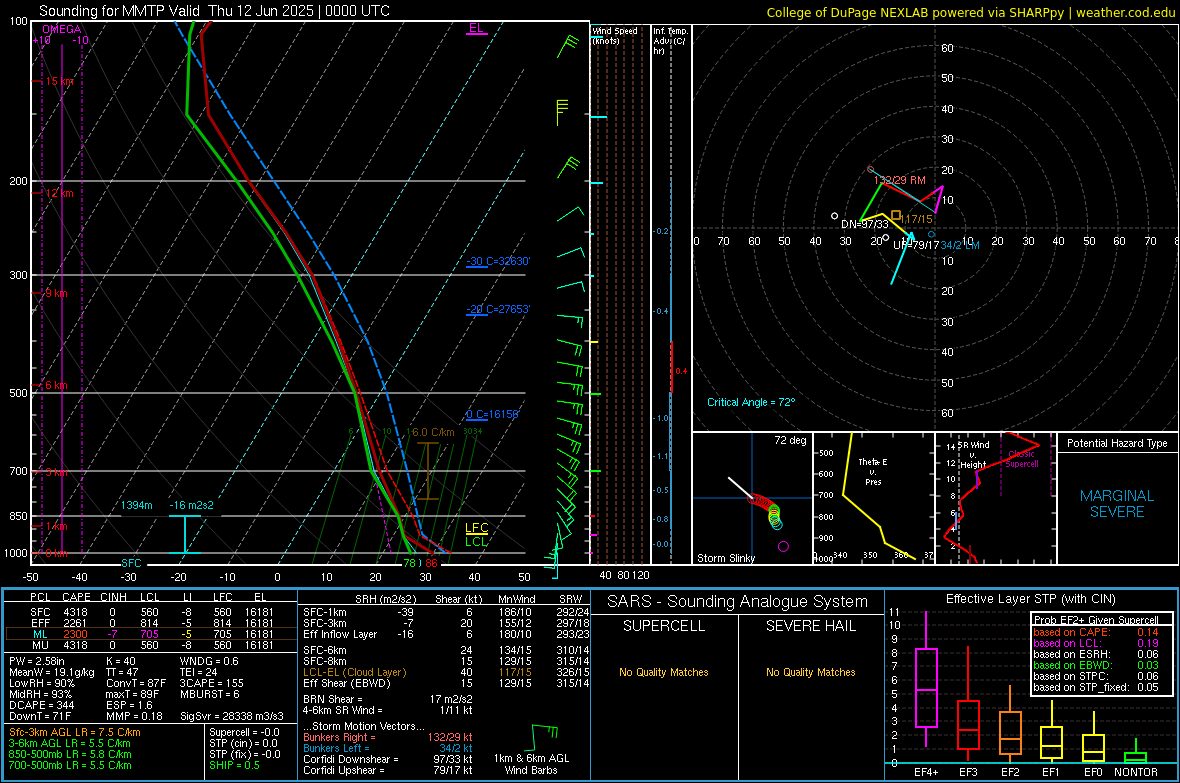This screenshot has width=1180, height=783.
Task: Click the SARS - Sounding Analogue System header
Action: [x=738, y=602]
